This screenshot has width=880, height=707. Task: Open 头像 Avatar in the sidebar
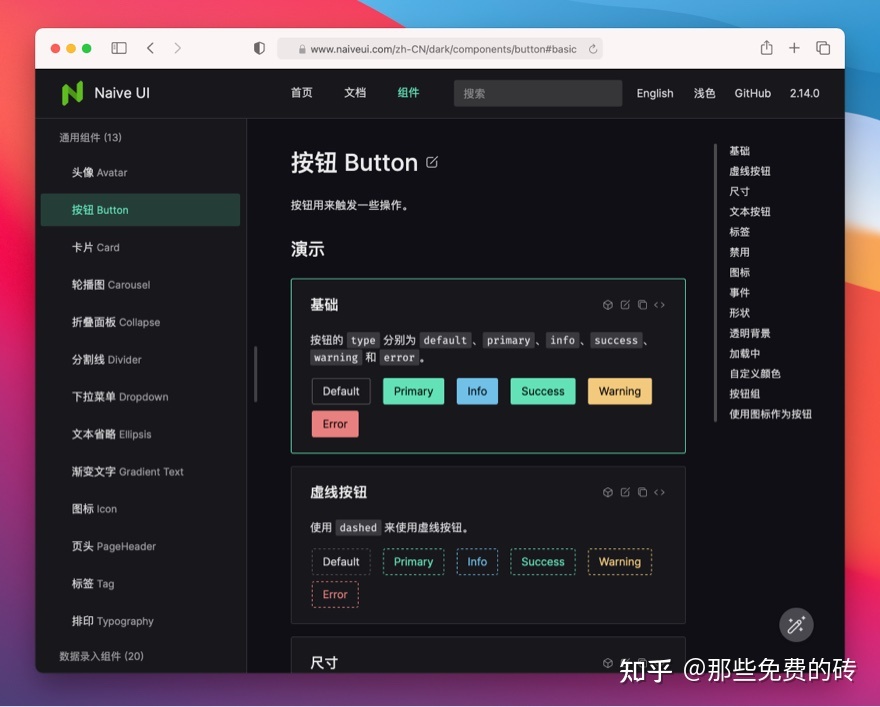(x=140, y=172)
